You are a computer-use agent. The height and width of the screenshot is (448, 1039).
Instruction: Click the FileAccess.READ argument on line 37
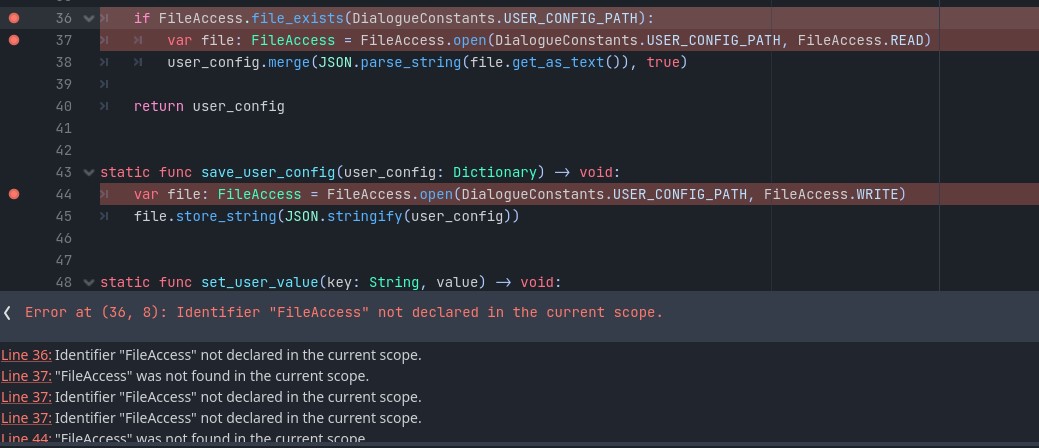pyautogui.click(x=859, y=40)
